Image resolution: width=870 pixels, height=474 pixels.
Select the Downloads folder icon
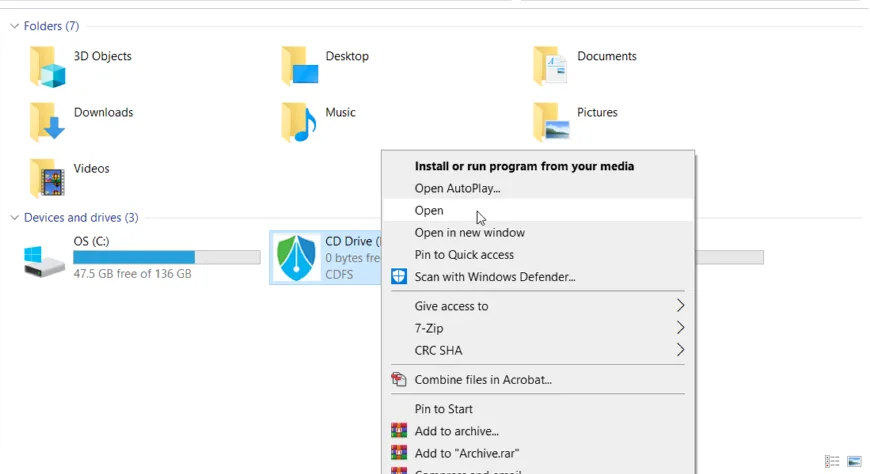(48, 122)
